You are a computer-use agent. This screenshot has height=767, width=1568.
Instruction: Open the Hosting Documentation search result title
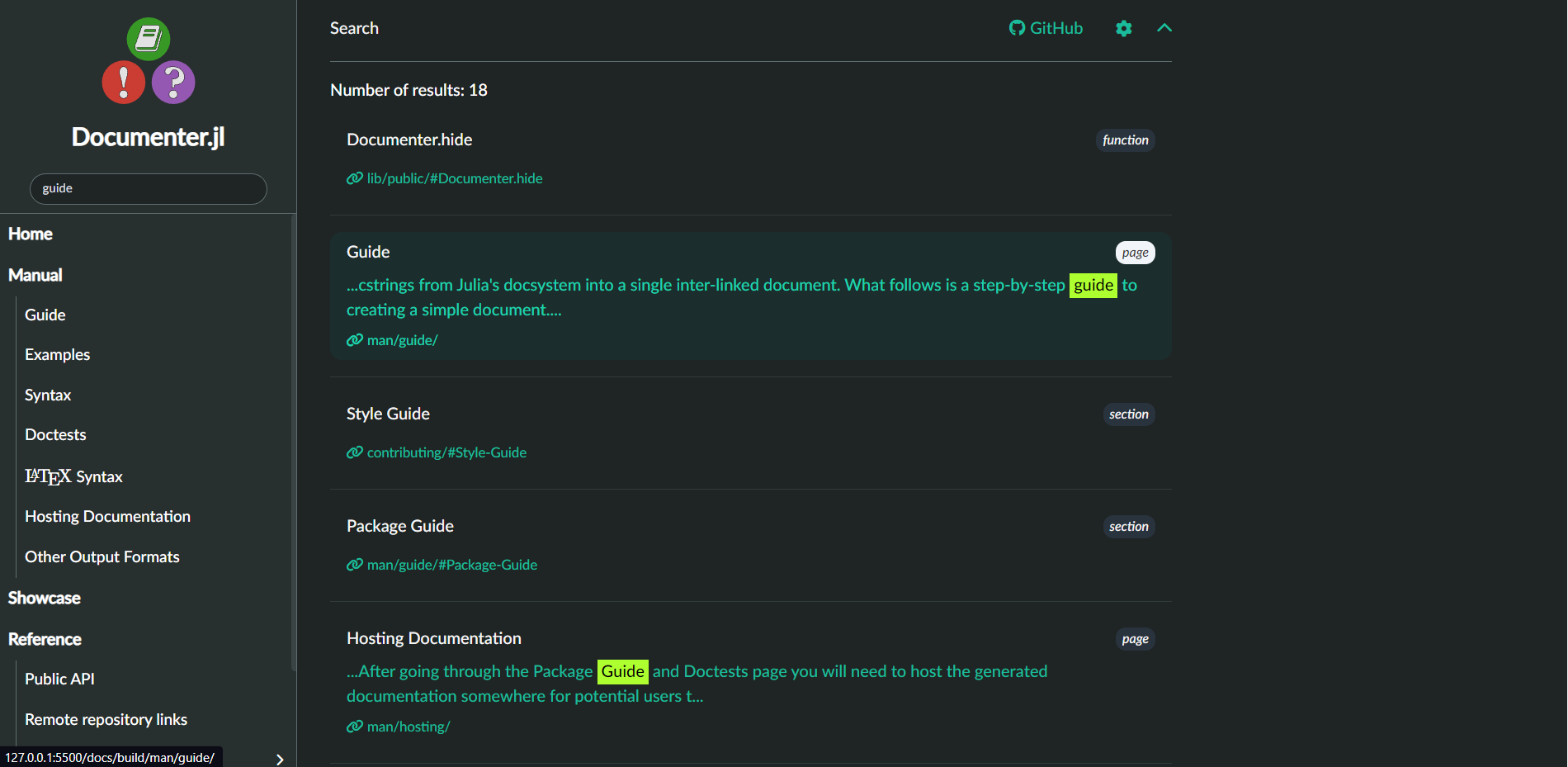434,638
